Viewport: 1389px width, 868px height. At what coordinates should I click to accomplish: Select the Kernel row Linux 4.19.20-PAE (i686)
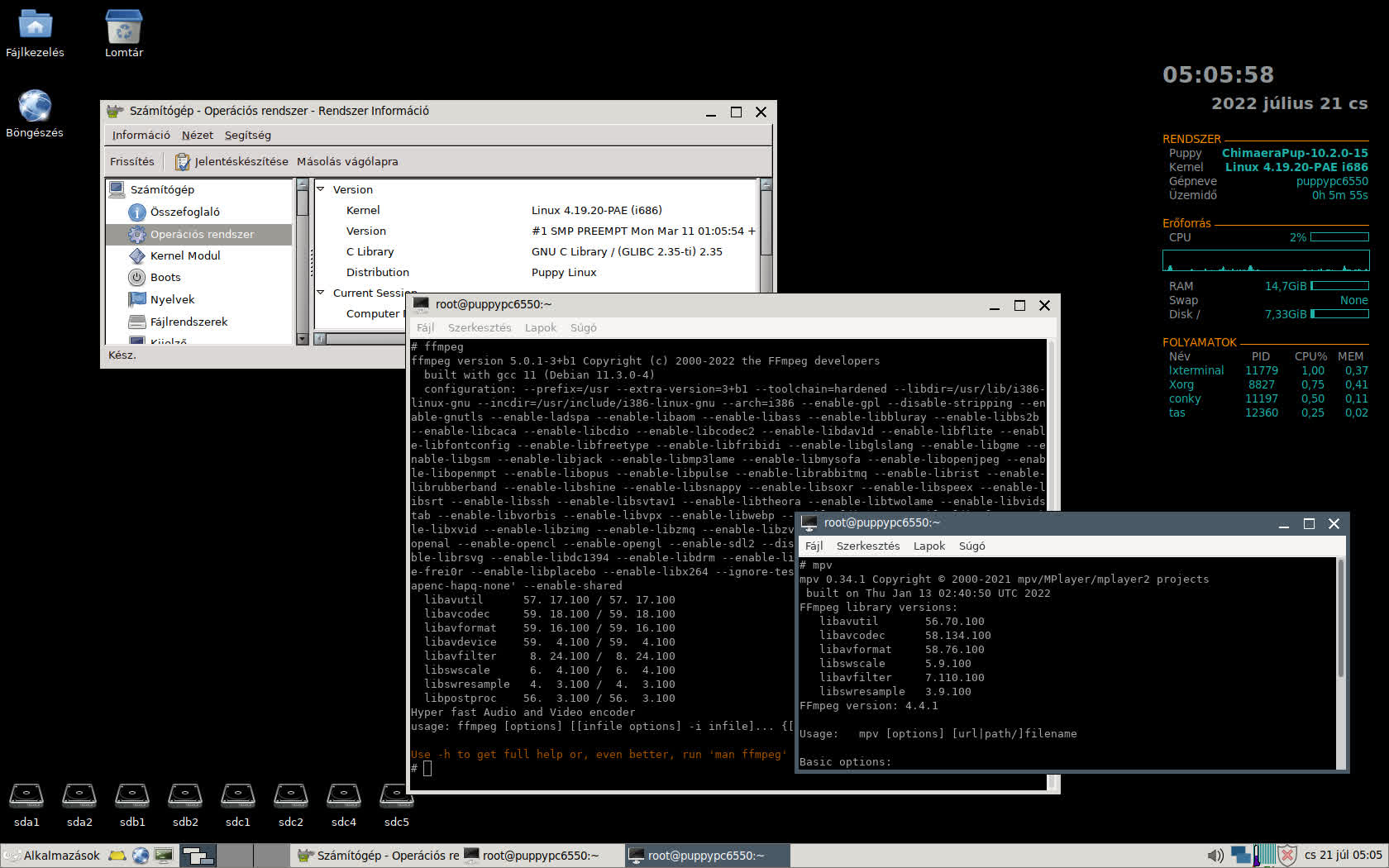coord(536,210)
